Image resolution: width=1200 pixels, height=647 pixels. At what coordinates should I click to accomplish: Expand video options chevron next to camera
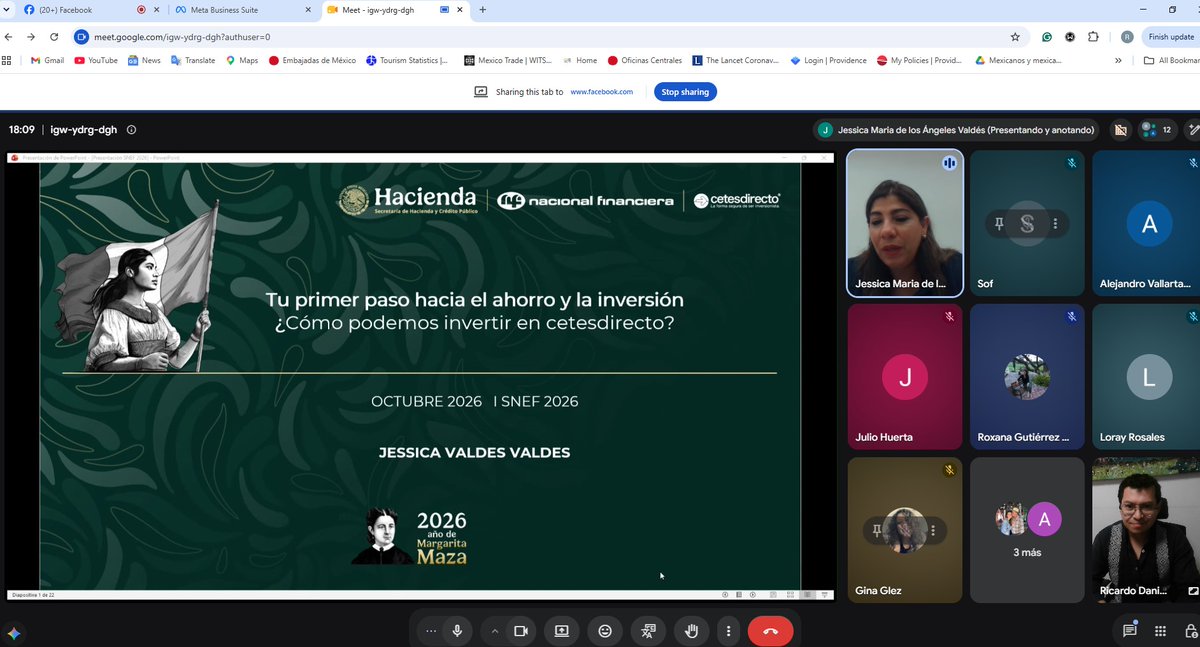pyautogui.click(x=494, y=631)
